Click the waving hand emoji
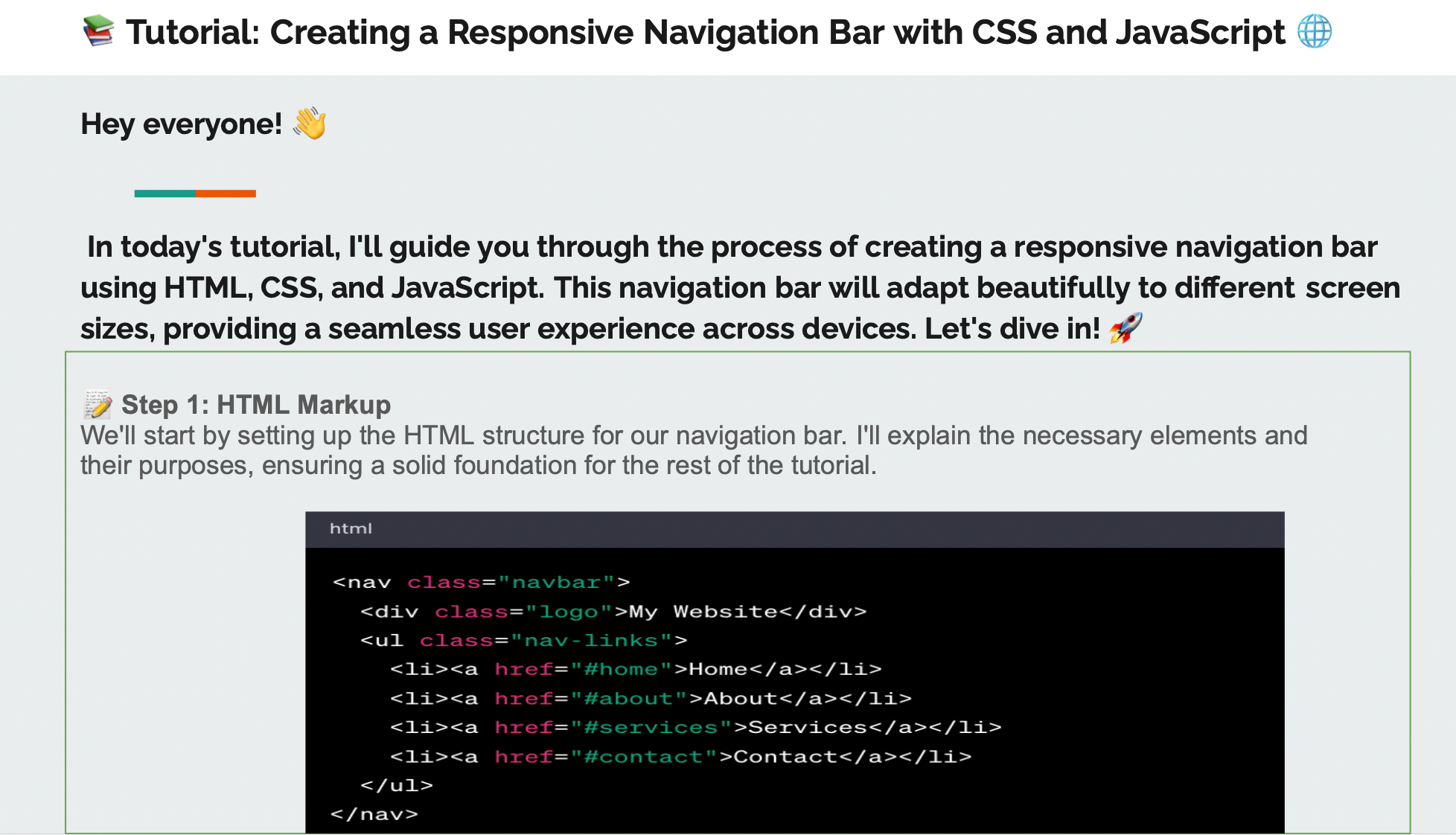 pyautogui.click(x=310, y=124)
